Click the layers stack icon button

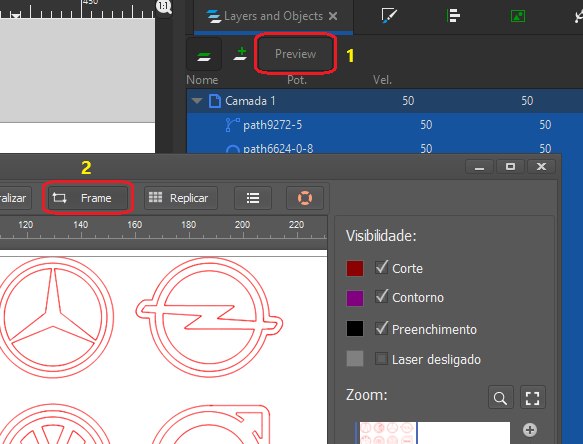204,54
